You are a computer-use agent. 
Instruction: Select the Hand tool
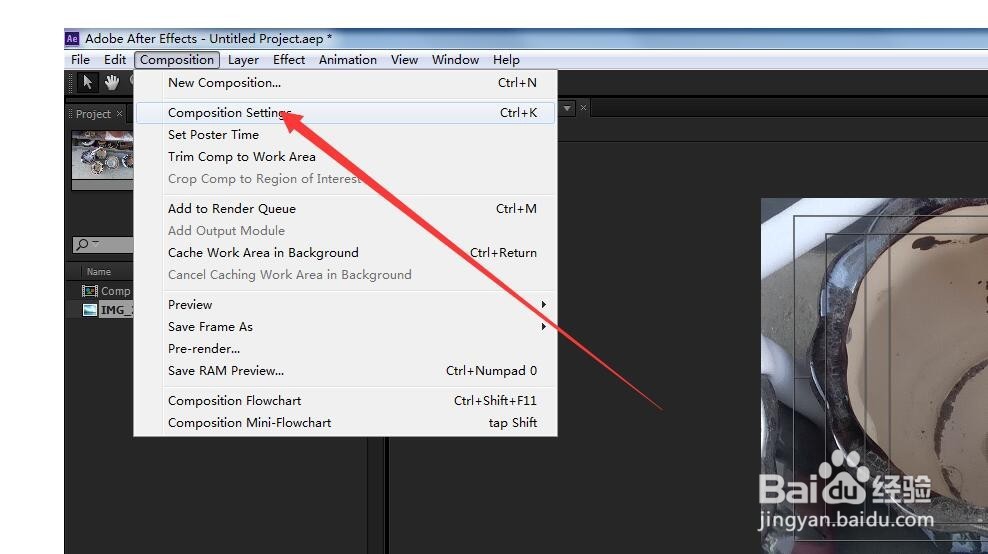[x=112, y=82]
